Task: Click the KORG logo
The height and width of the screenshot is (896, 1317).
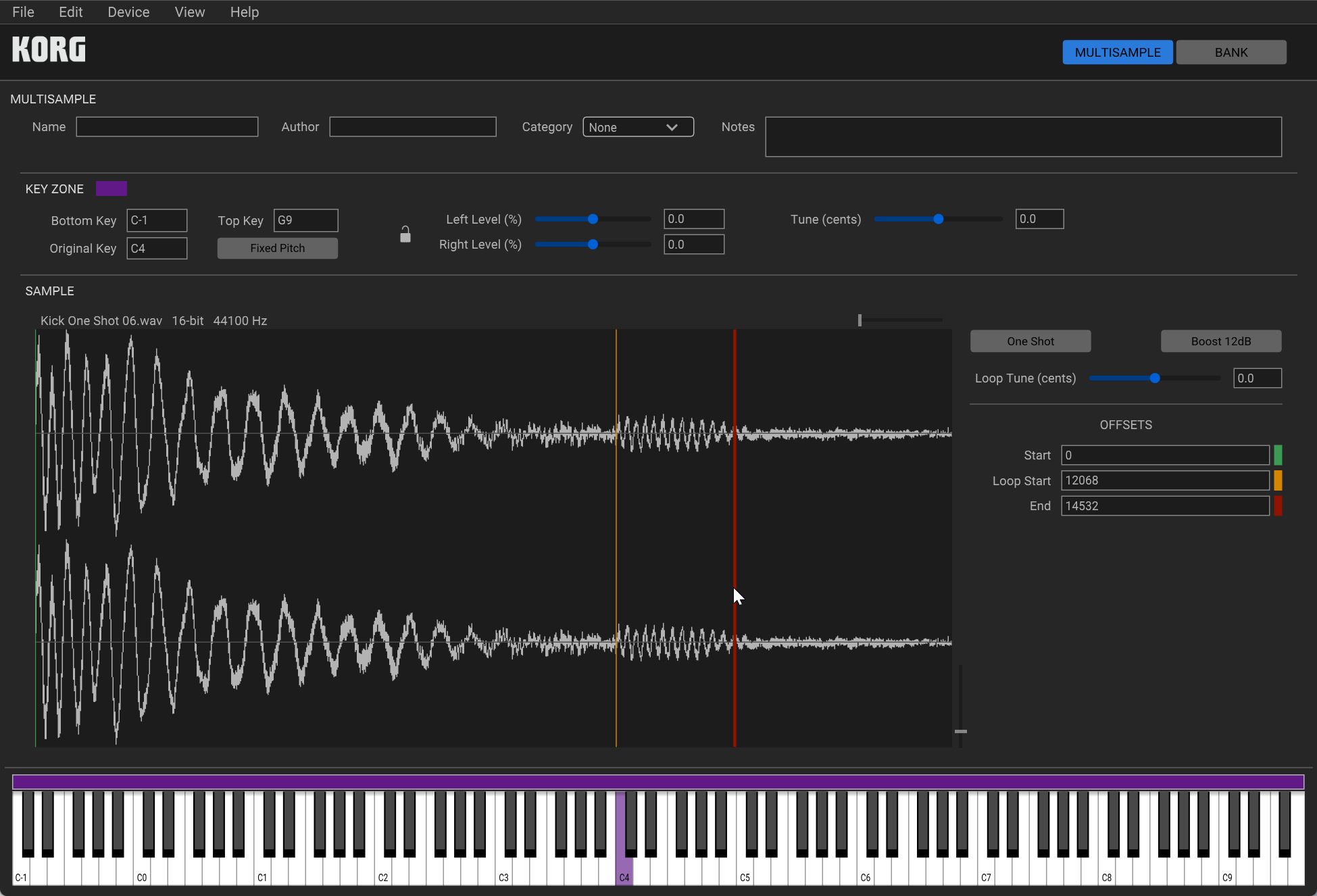Action: (49, 49)
